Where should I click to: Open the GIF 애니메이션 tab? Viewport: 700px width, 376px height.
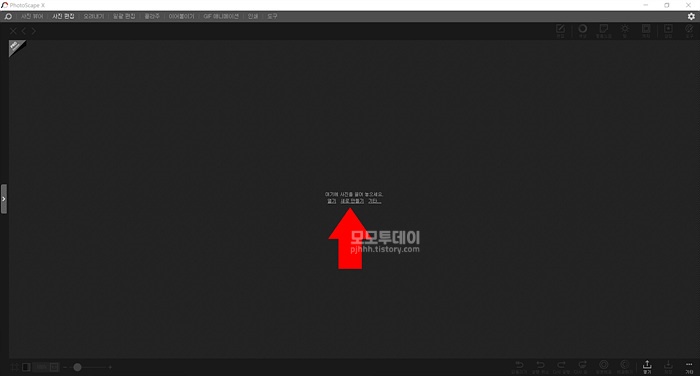221,16
